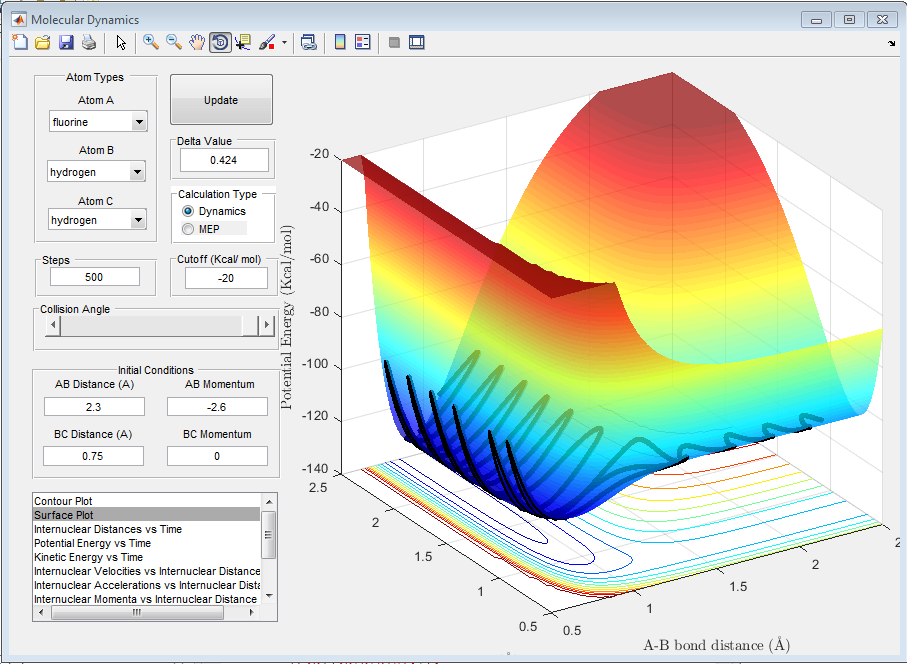Select Surface Plot in the list
Image resolution: width=907 pixels, height=664 pixels.
point(147,515)
